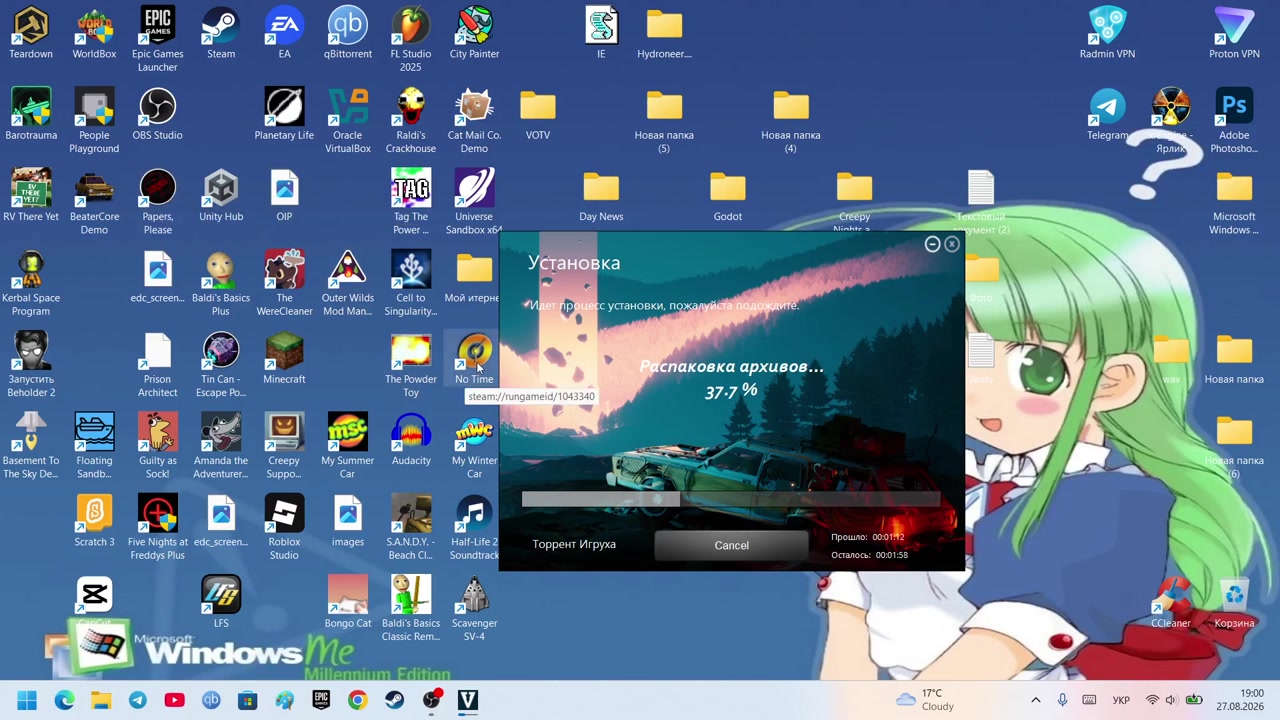This screenshot has height=720, width=1280.
Task: Select the FL Studio 2025 shortcut
Action: point(411,40)
